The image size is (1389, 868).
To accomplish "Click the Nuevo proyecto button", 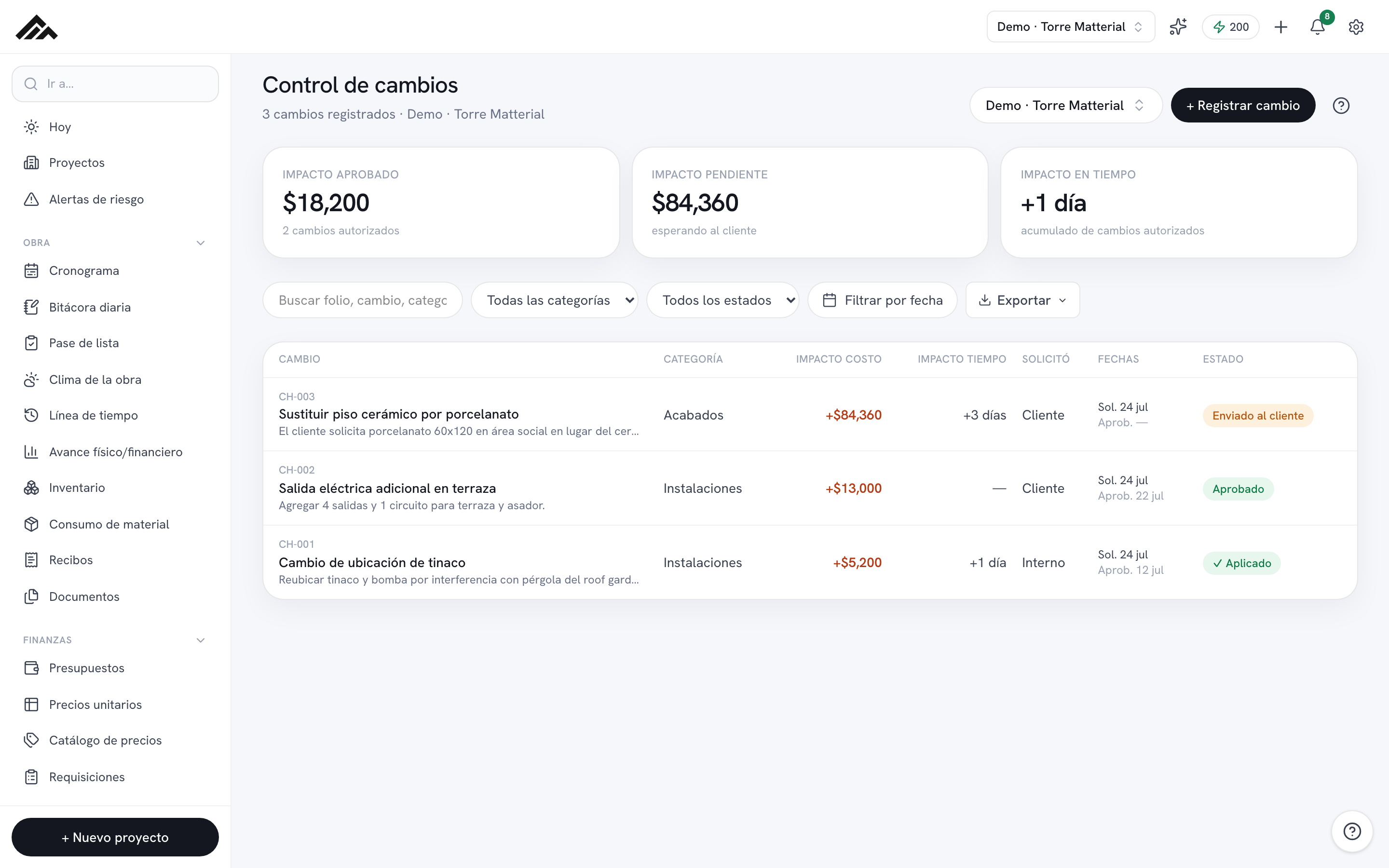I will [x=115, y=837].
